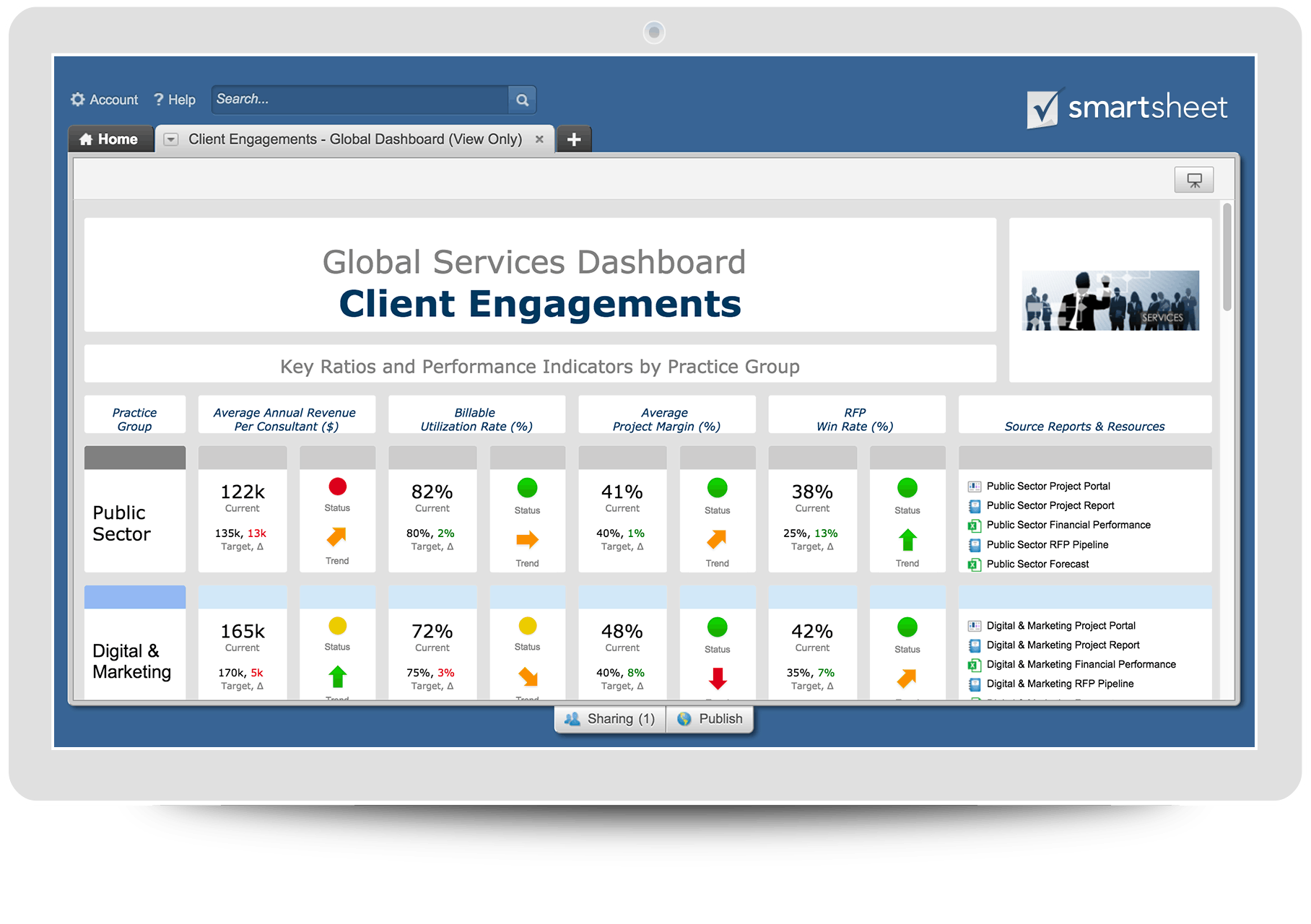Click the search magnifier icon
The width and height of the screenshot is (1311, 924).
point(522,99)
